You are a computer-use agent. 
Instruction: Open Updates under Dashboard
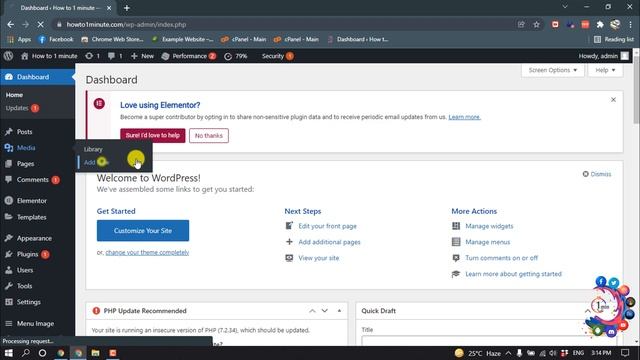click(22, 108)
